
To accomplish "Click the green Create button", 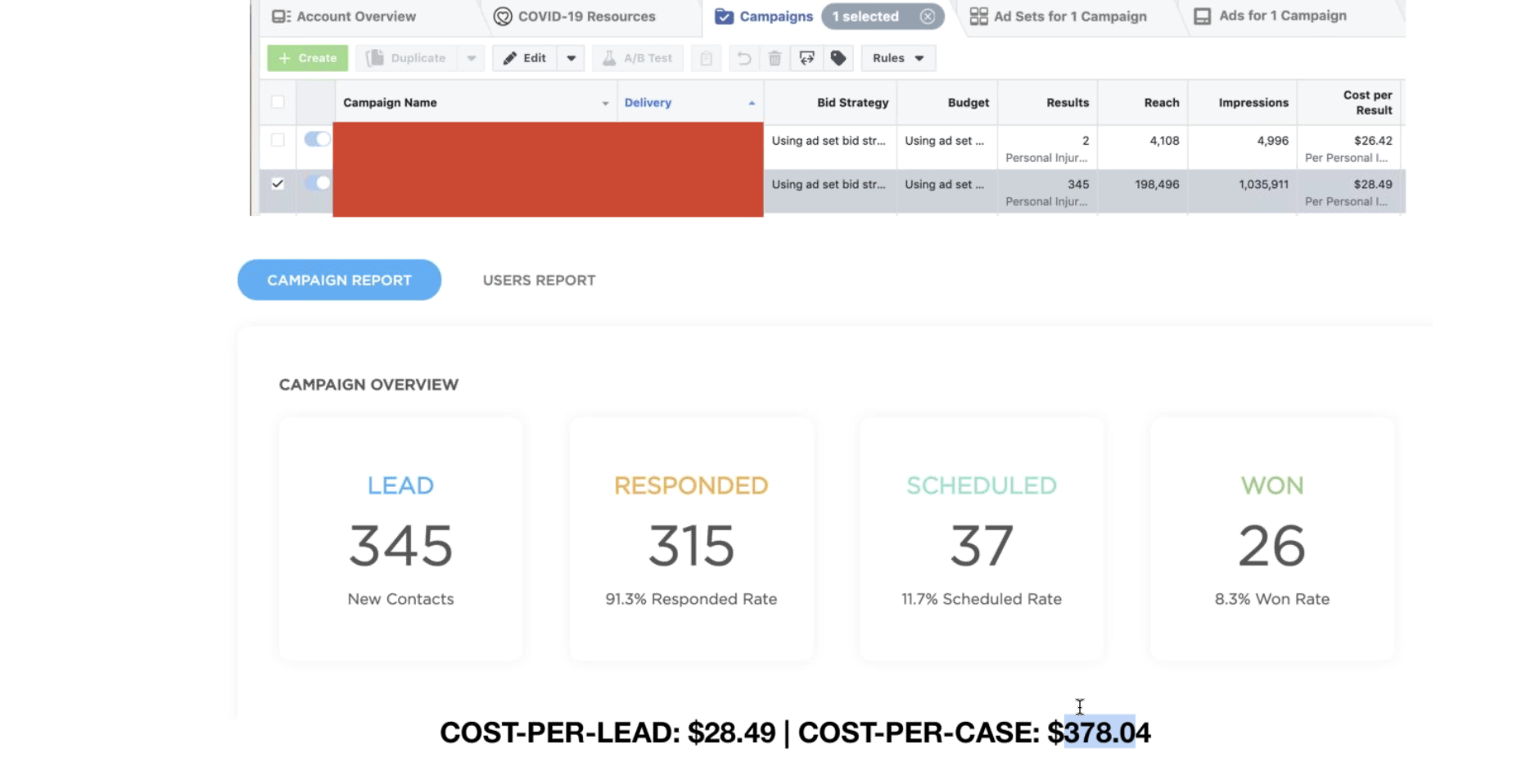I will (308, 58).
